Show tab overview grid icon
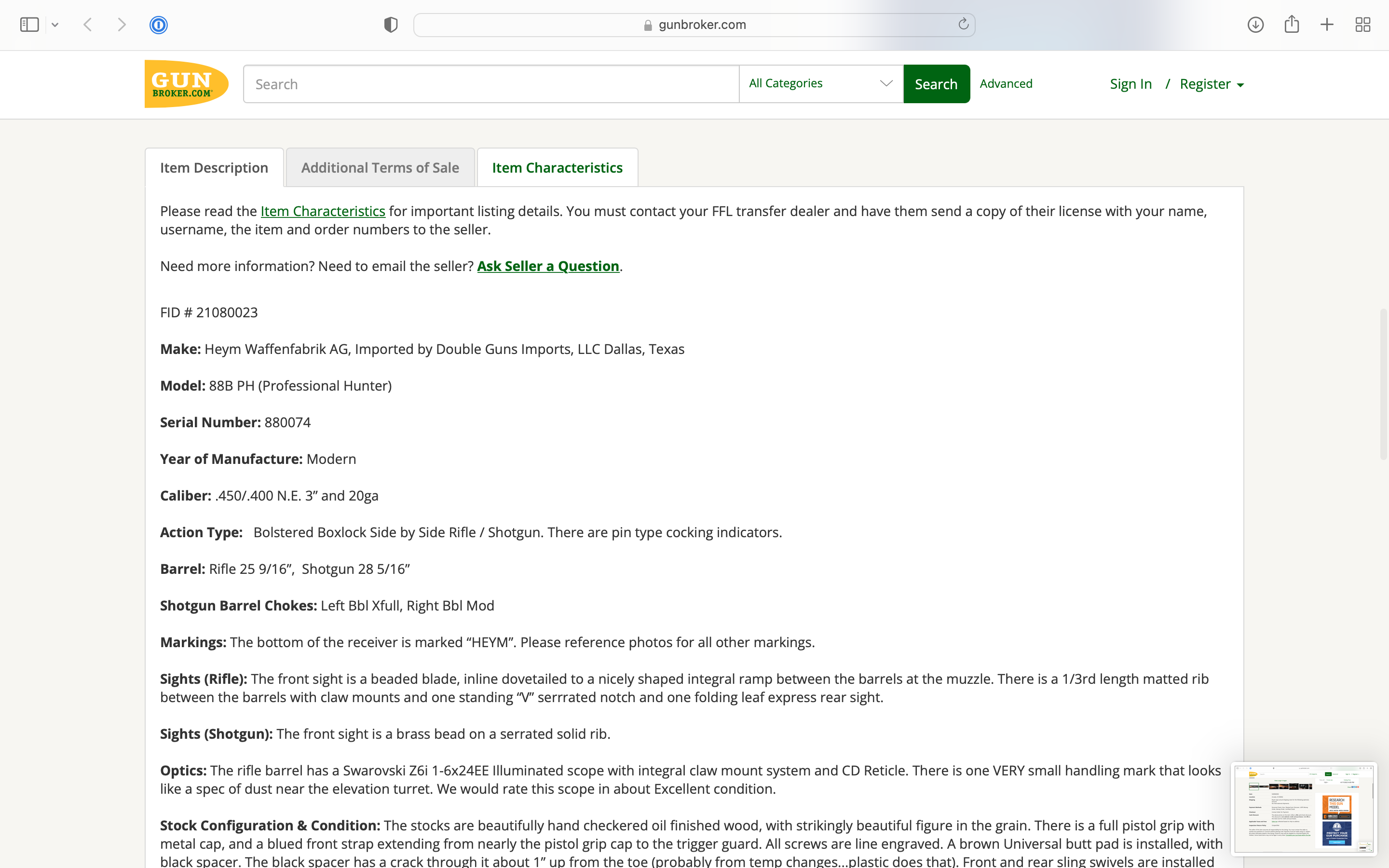1389x868 pixels. tap(1362, 25)
